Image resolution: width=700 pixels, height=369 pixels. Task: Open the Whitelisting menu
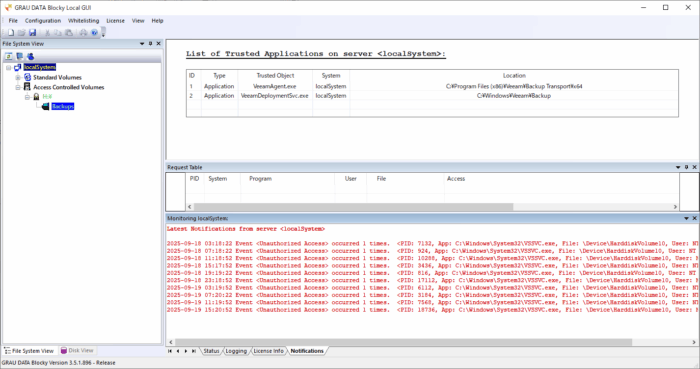[x=83, y=21]
